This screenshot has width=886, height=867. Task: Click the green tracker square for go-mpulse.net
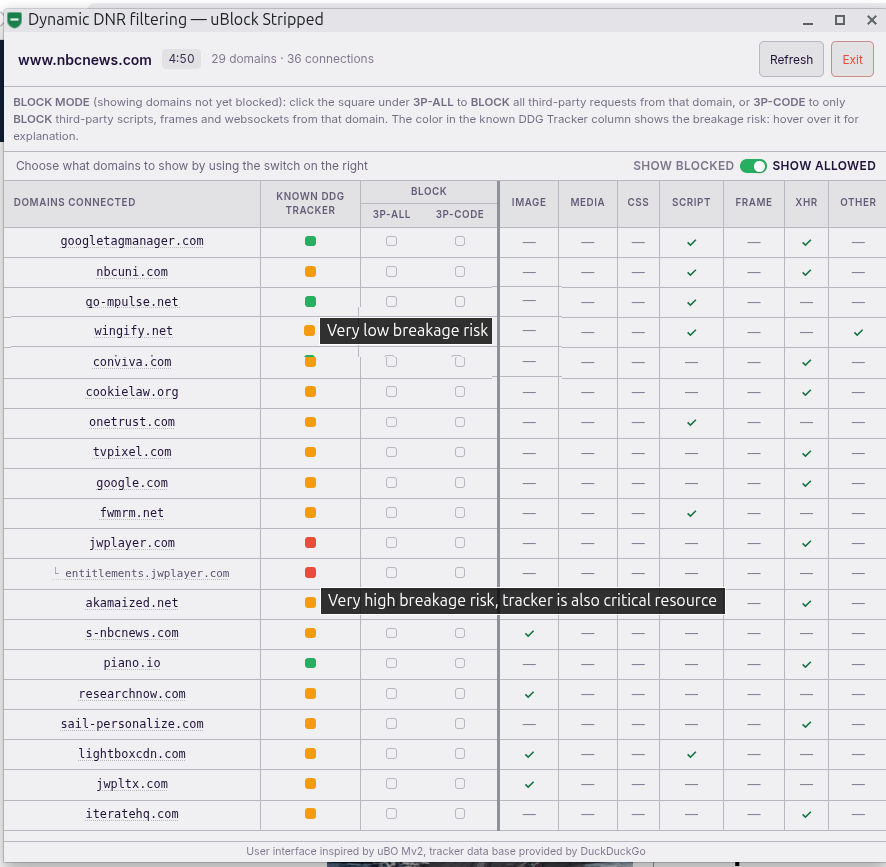[x=310, y=302]
